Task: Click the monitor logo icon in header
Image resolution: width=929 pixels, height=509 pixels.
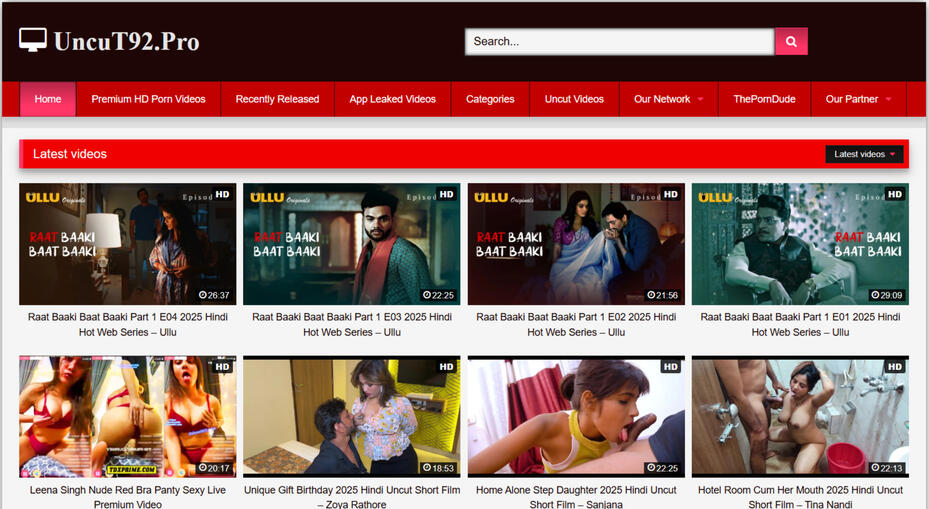Action: (33, 40)
